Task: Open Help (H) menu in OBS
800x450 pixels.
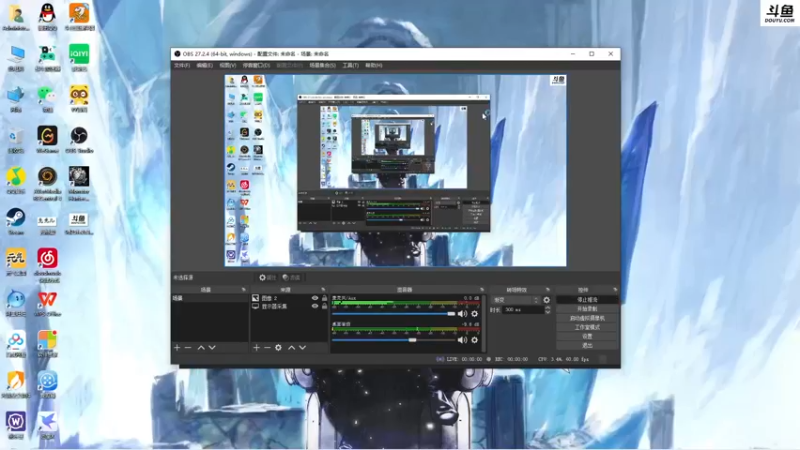Action: (373, 65)
